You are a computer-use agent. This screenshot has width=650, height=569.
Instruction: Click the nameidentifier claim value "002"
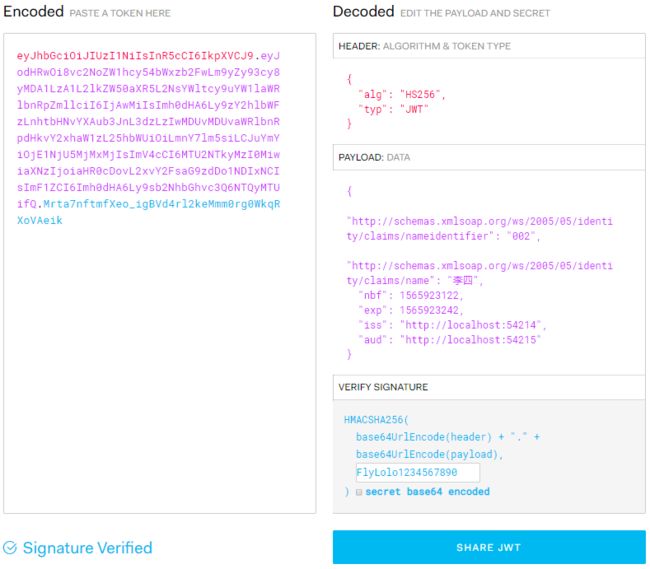521,236
